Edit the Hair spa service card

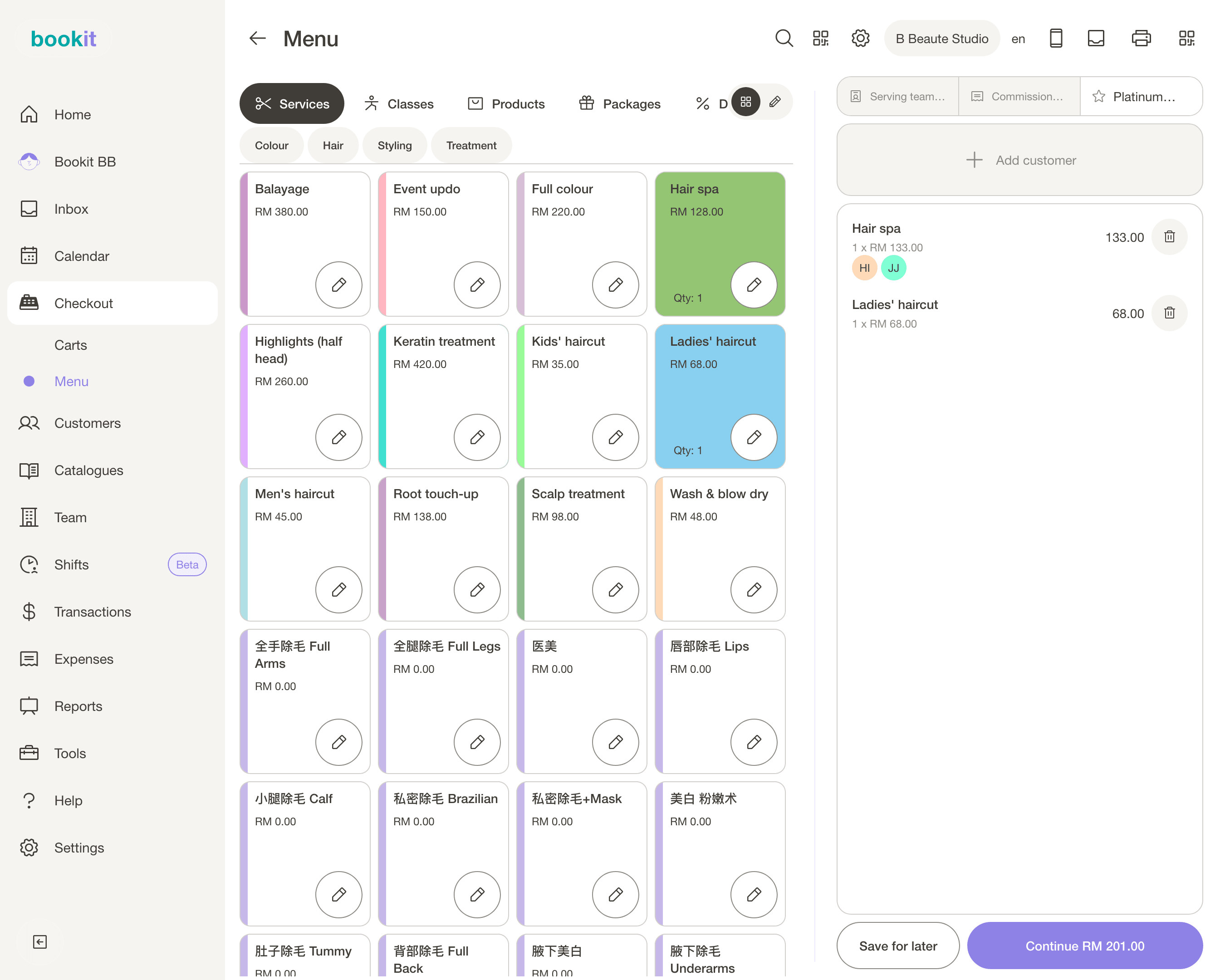tap(754, 284)
